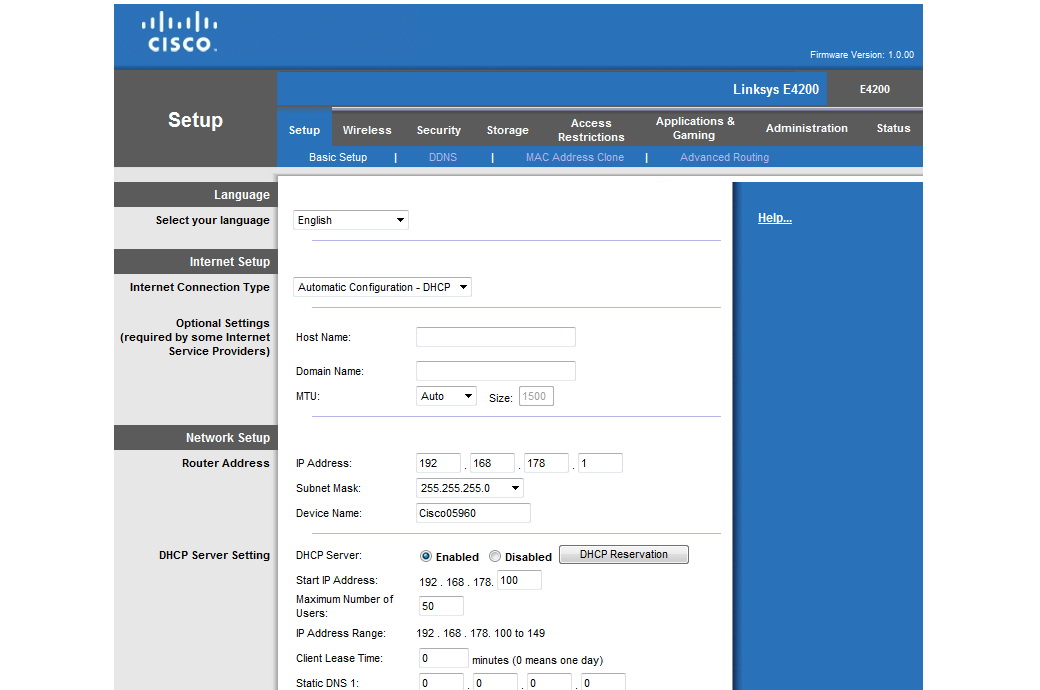
Task: Switch to the Wireless tab
Action: [367, 130]
